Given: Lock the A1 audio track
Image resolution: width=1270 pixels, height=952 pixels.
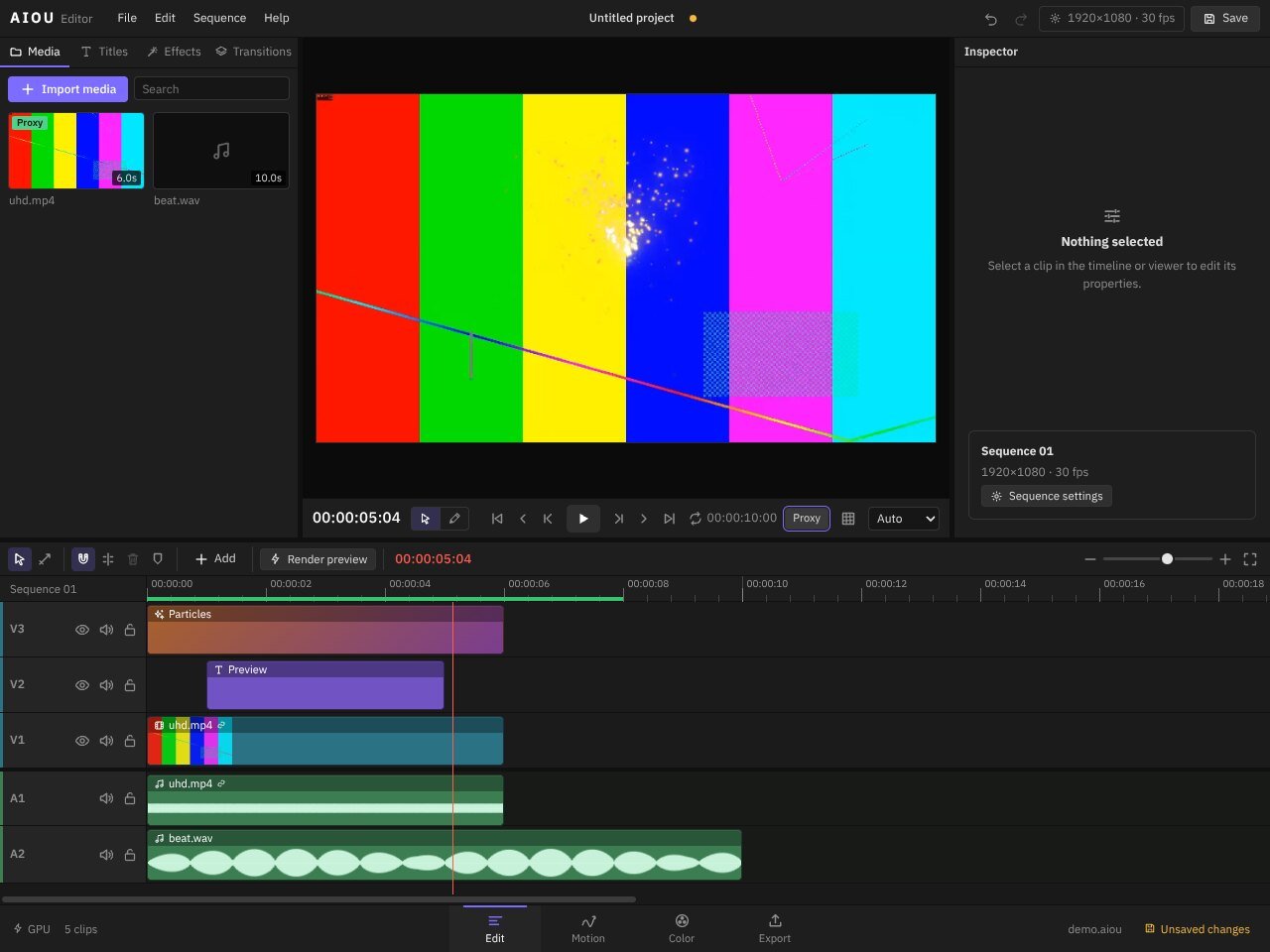Looking at the screenshot, I should [130, 798].
